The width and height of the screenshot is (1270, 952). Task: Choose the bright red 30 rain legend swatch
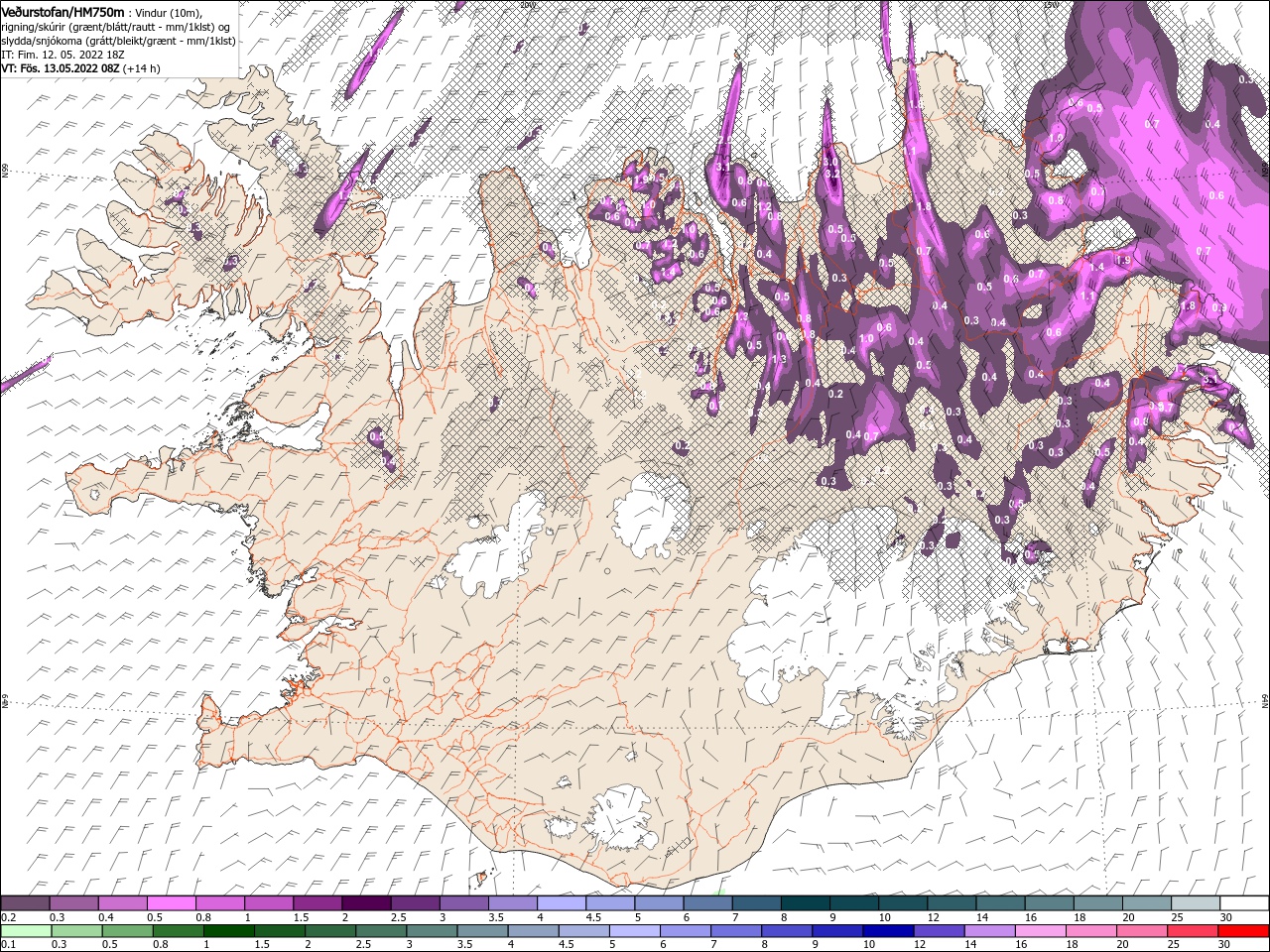tap(1242, 931)
